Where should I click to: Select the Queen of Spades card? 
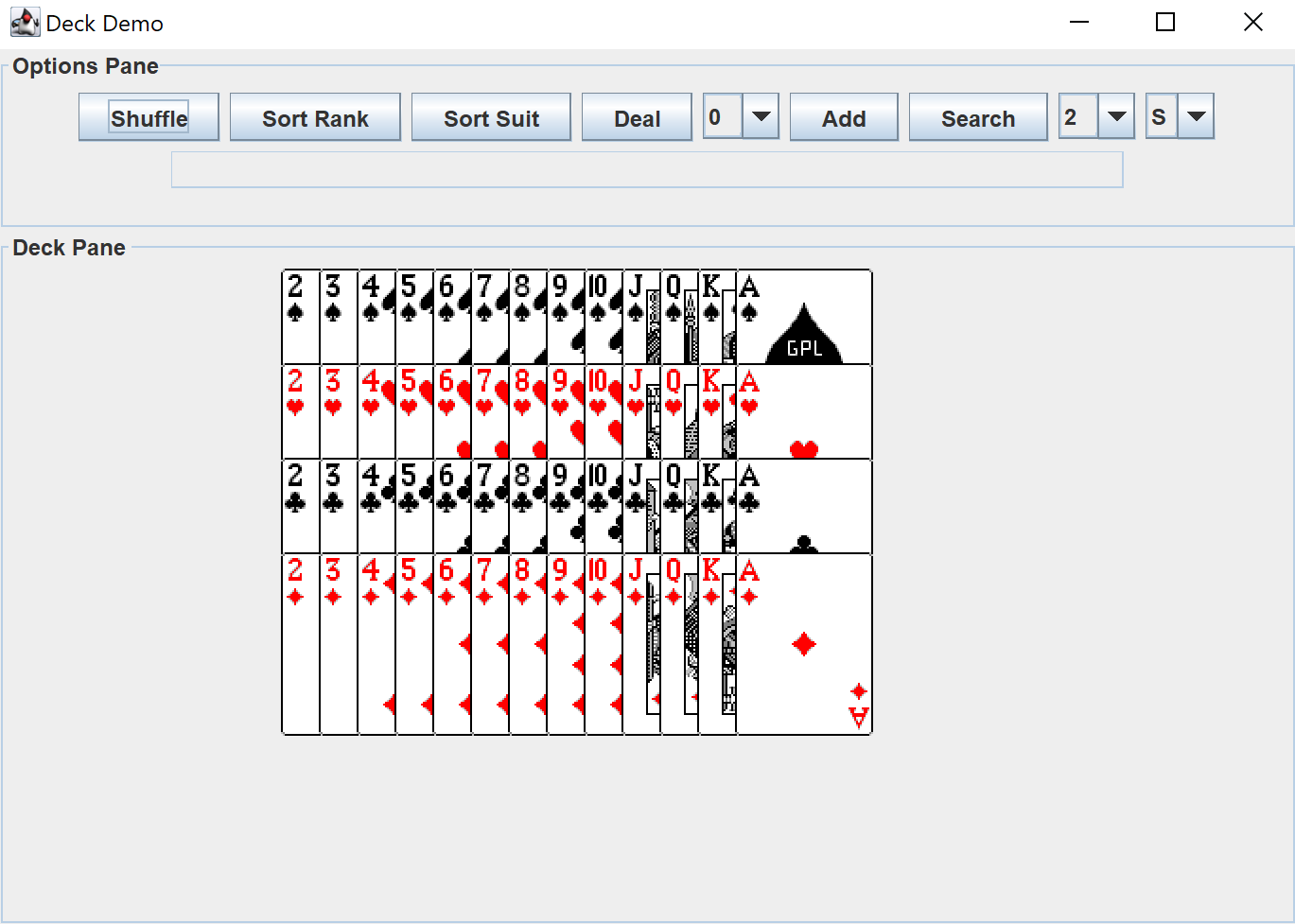pyautogui.click(x=679, y=317)
